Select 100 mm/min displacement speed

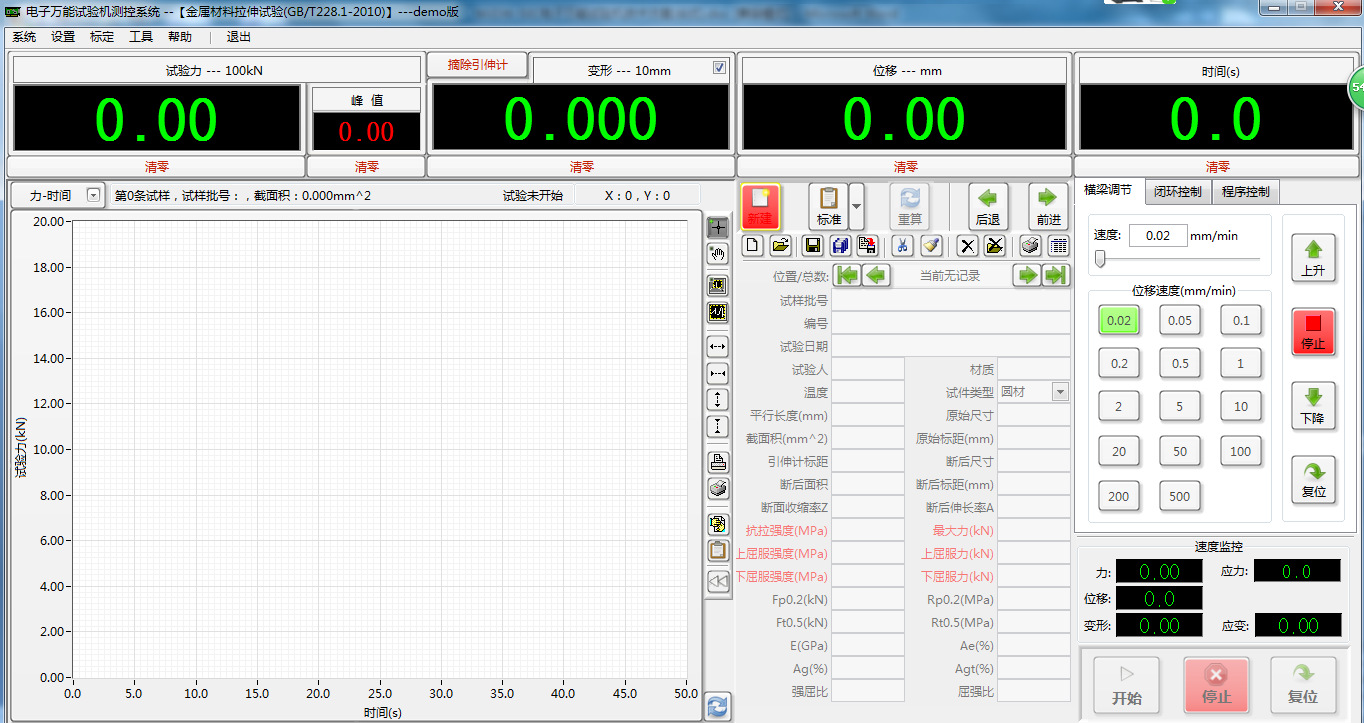coord(1240,451)
